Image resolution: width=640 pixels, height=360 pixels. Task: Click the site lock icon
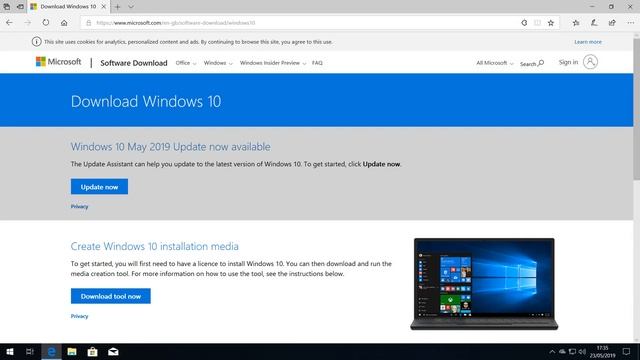pos(89,23)
